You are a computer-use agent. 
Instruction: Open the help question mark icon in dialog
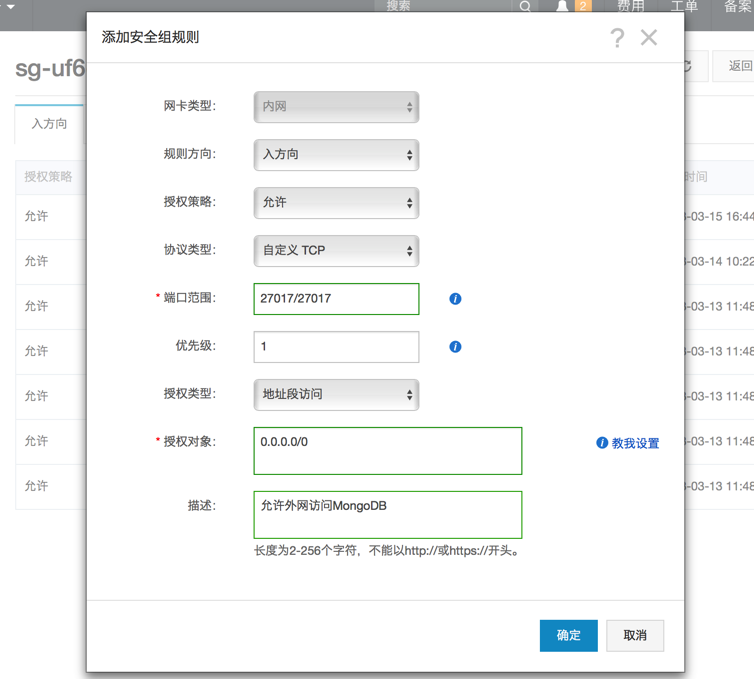click(617, 38)
